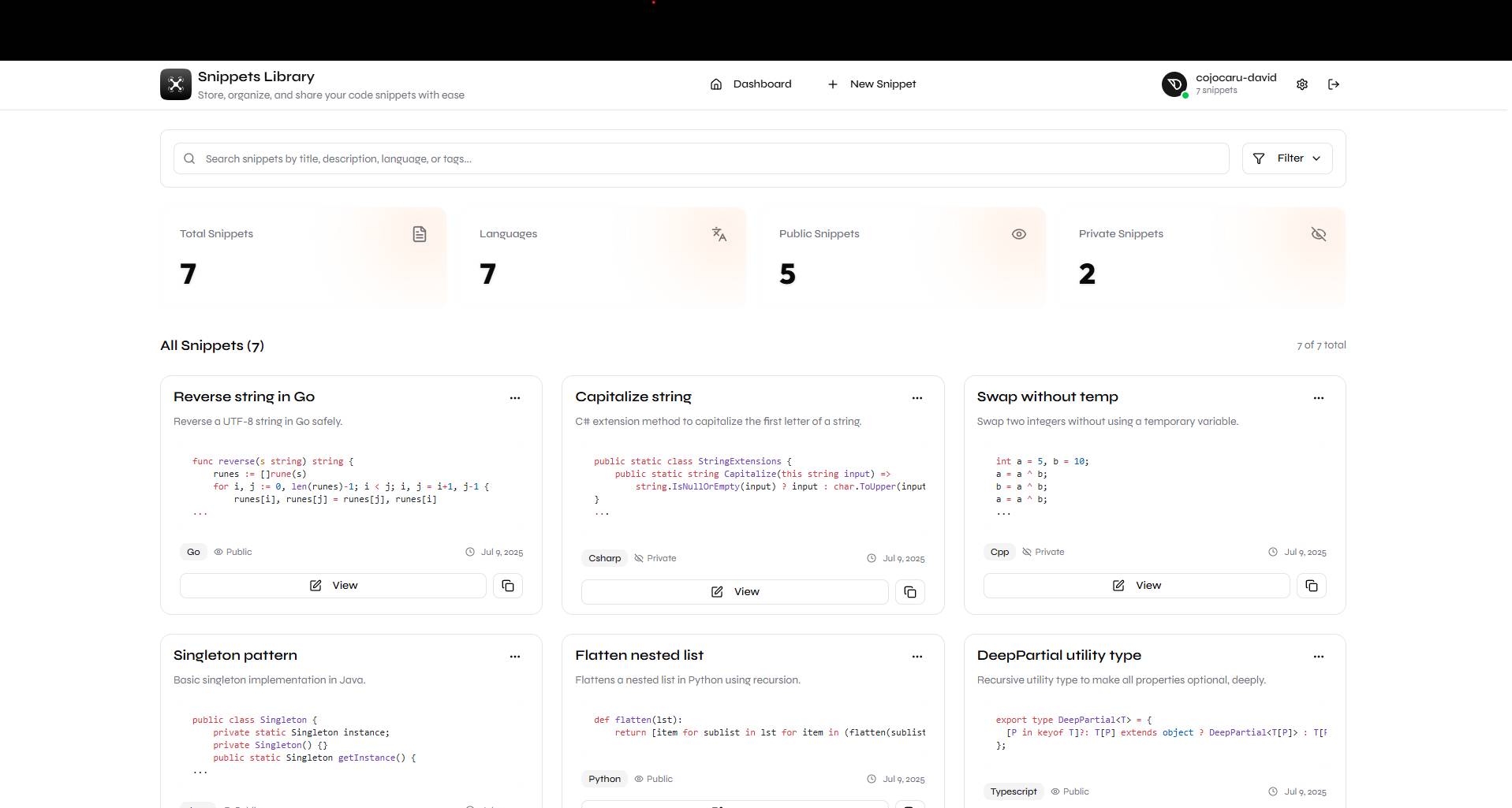Open the Filter dropdown
1512x808 pixels.
tap(1286, 158)
